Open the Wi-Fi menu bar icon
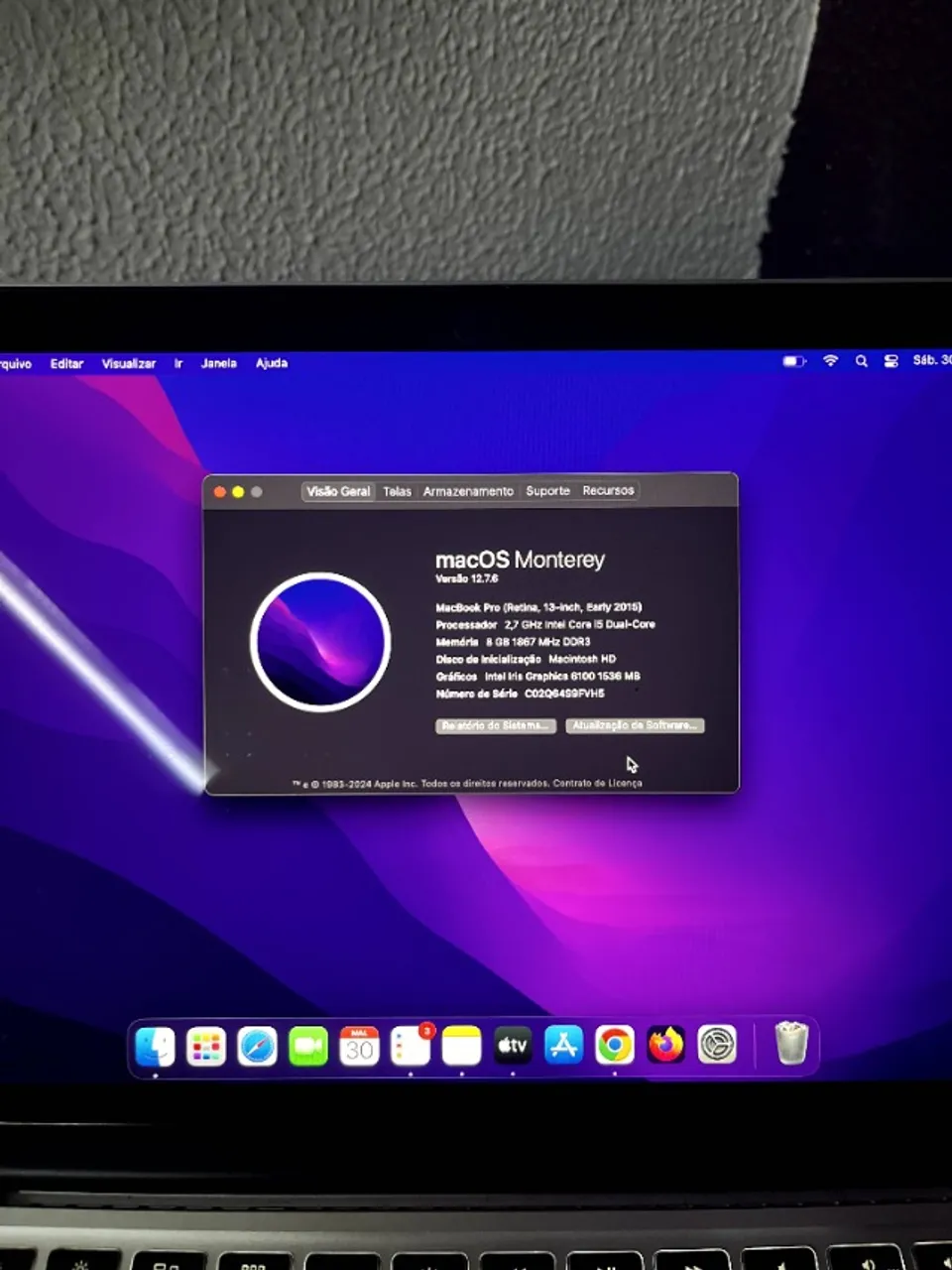Screen dimensions: 952x1270 tap(830, 361)
